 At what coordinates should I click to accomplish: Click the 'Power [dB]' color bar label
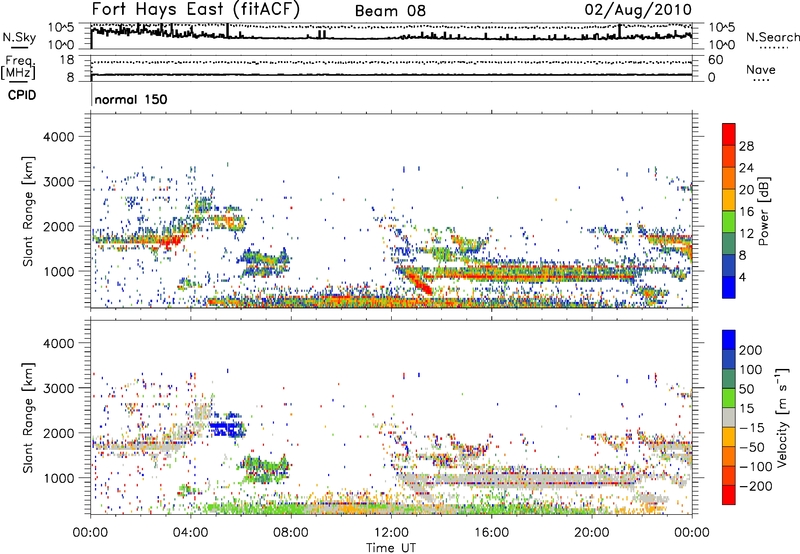pos(763,211)
